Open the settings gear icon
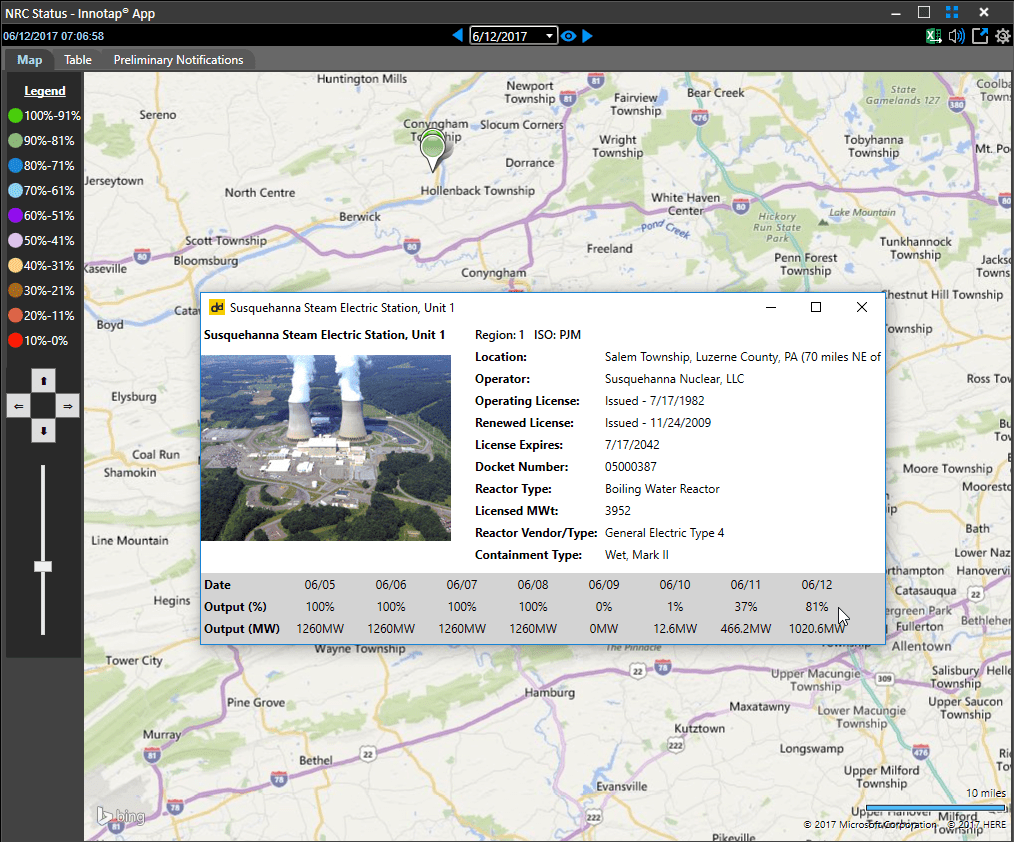This screenshot has width=1014, height=842. click(1002, 36)
